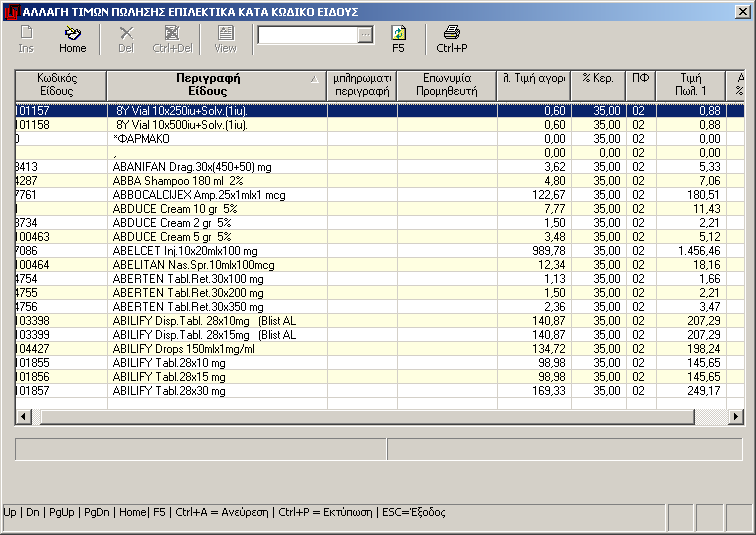Select ABERTEN Tabl.Ret.30x200 mg row

point(379,293)
